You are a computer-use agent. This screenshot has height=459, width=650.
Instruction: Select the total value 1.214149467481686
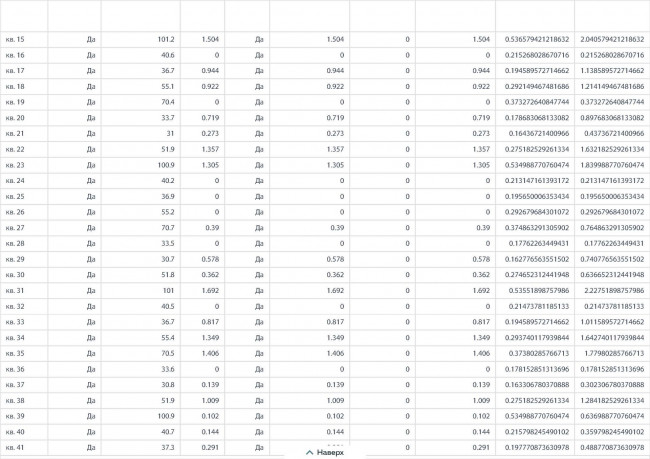(612, 87)
